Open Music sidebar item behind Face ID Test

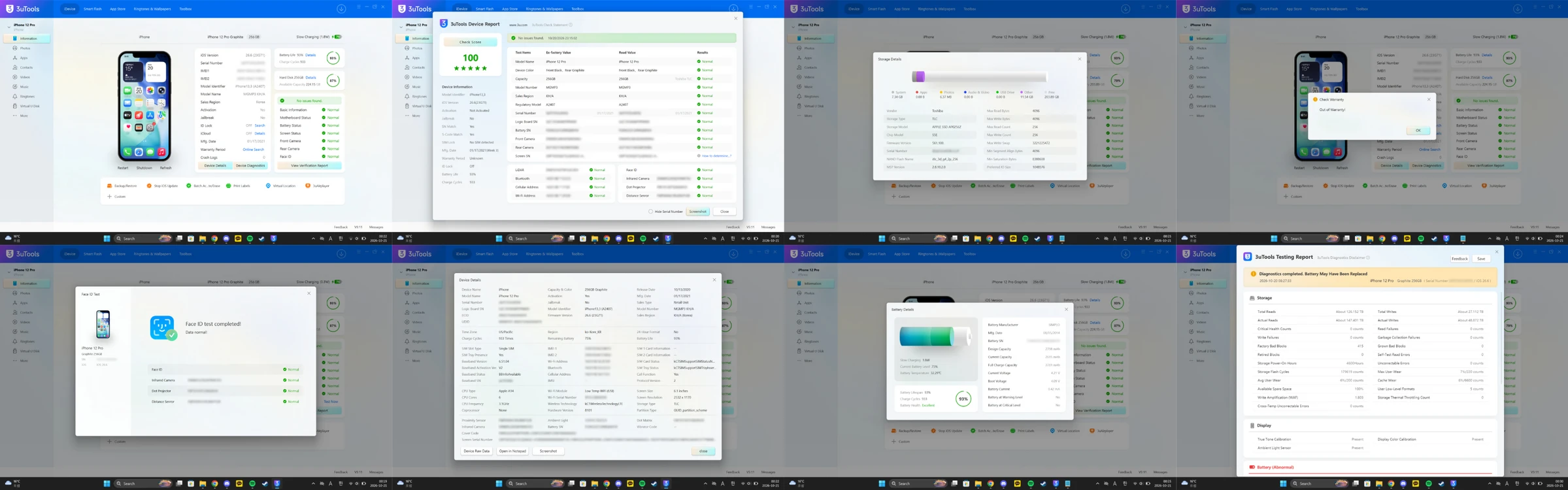21,332
